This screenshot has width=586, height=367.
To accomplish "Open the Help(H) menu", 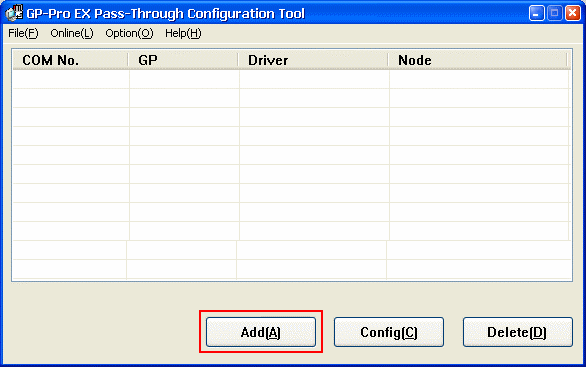I will tap(183, 33).
